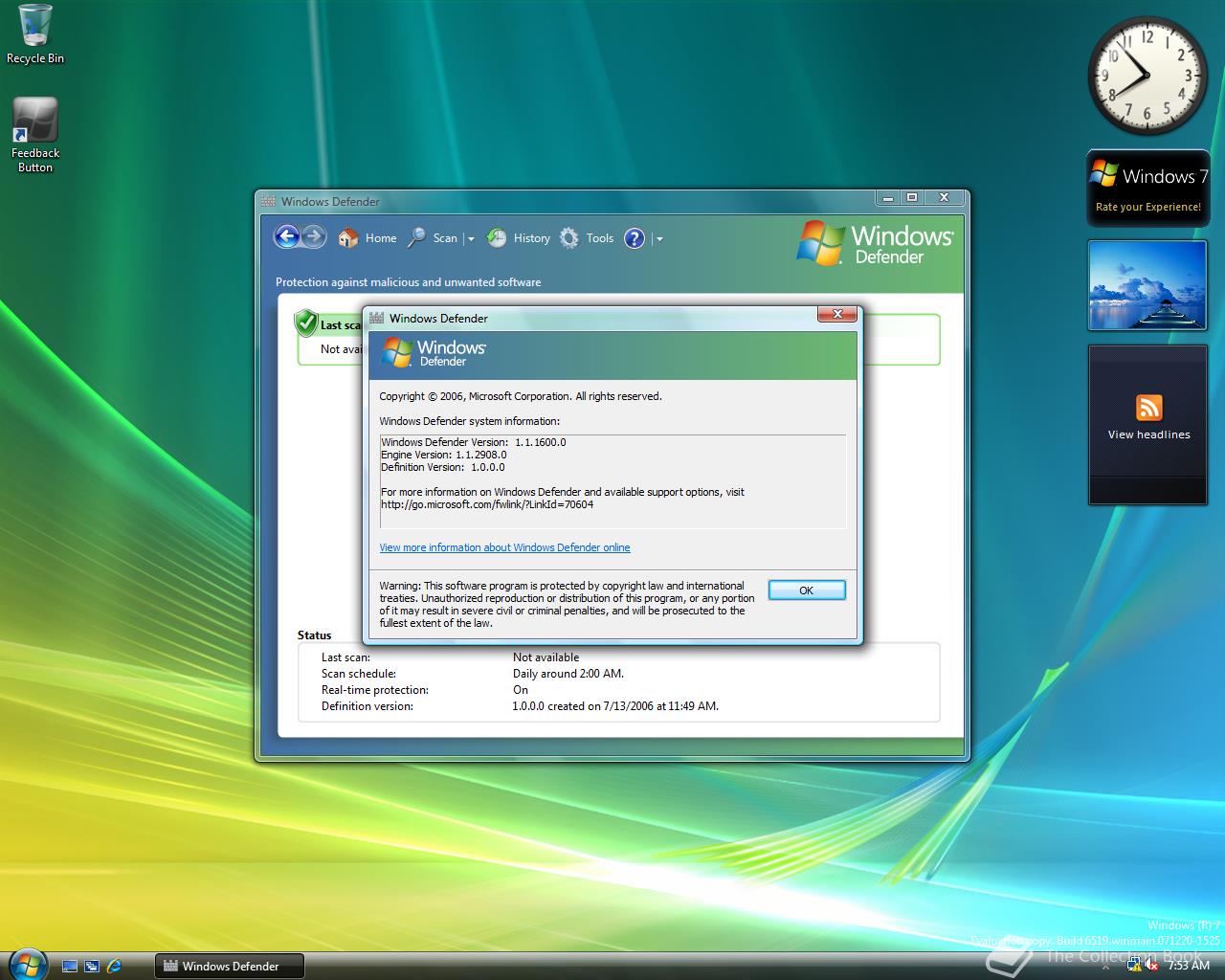The image size is (1225, 980).
Task: Click the 'Real-time protection:' label
Action: tap(375, 690)
